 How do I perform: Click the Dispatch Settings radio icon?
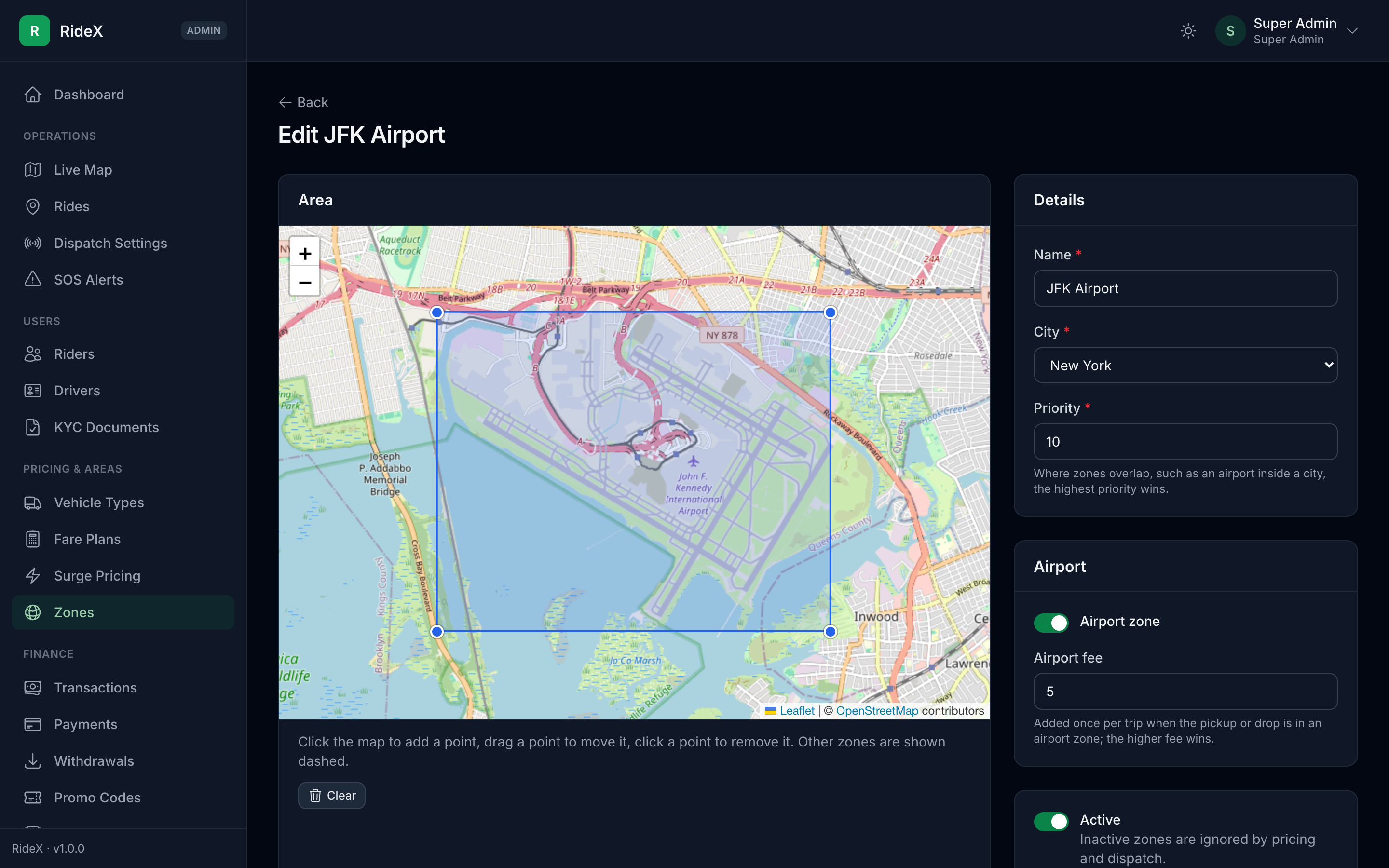pyautogui.click(x=33, y=244)
